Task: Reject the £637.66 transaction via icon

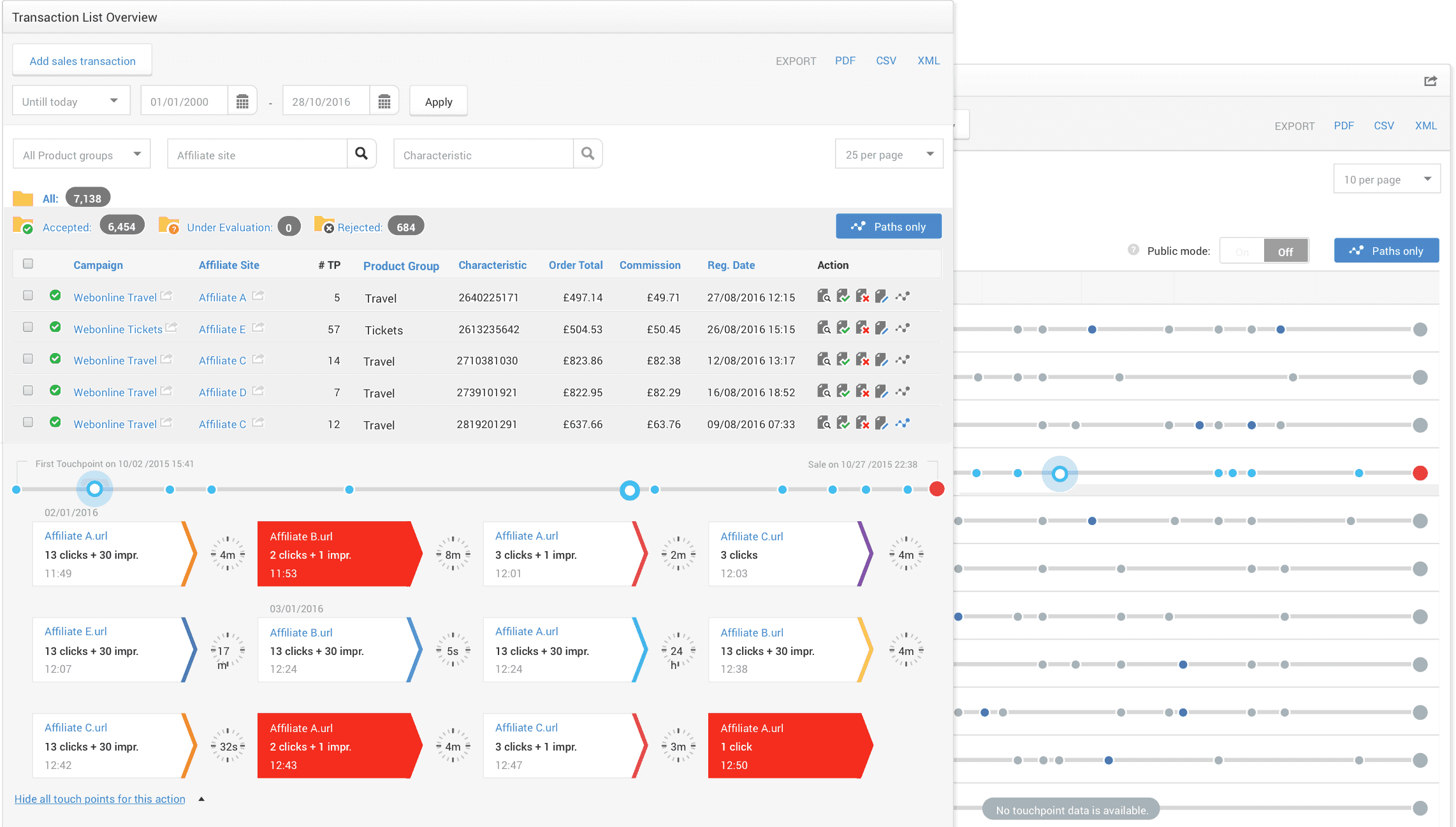Action: click(x=863, y=423)
